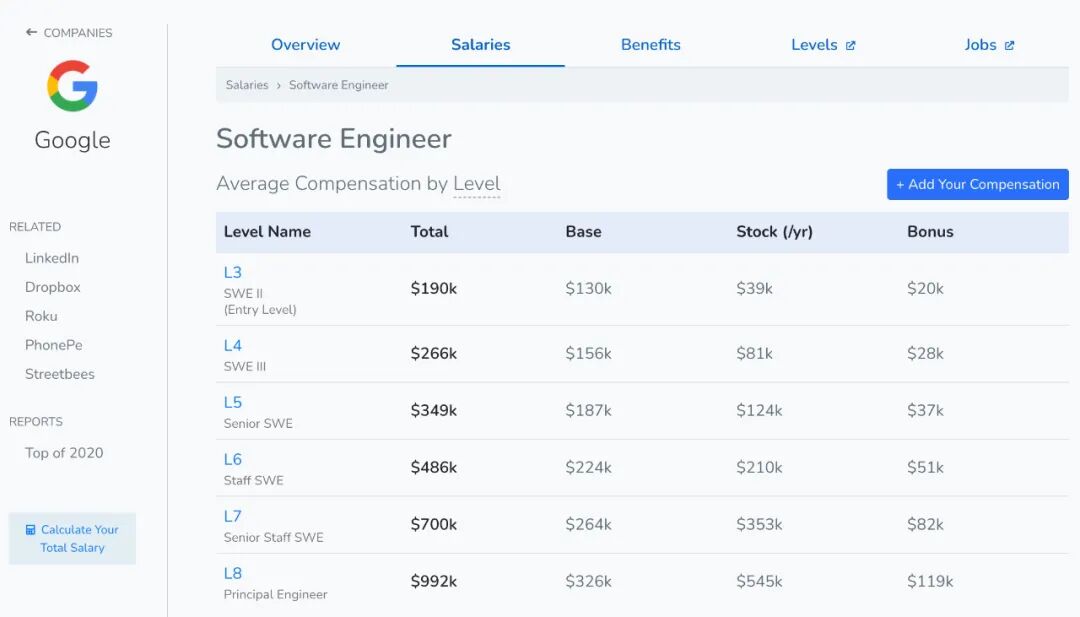Select the Salaries tab
This screenshot has height=617, width=1080.
480,45
